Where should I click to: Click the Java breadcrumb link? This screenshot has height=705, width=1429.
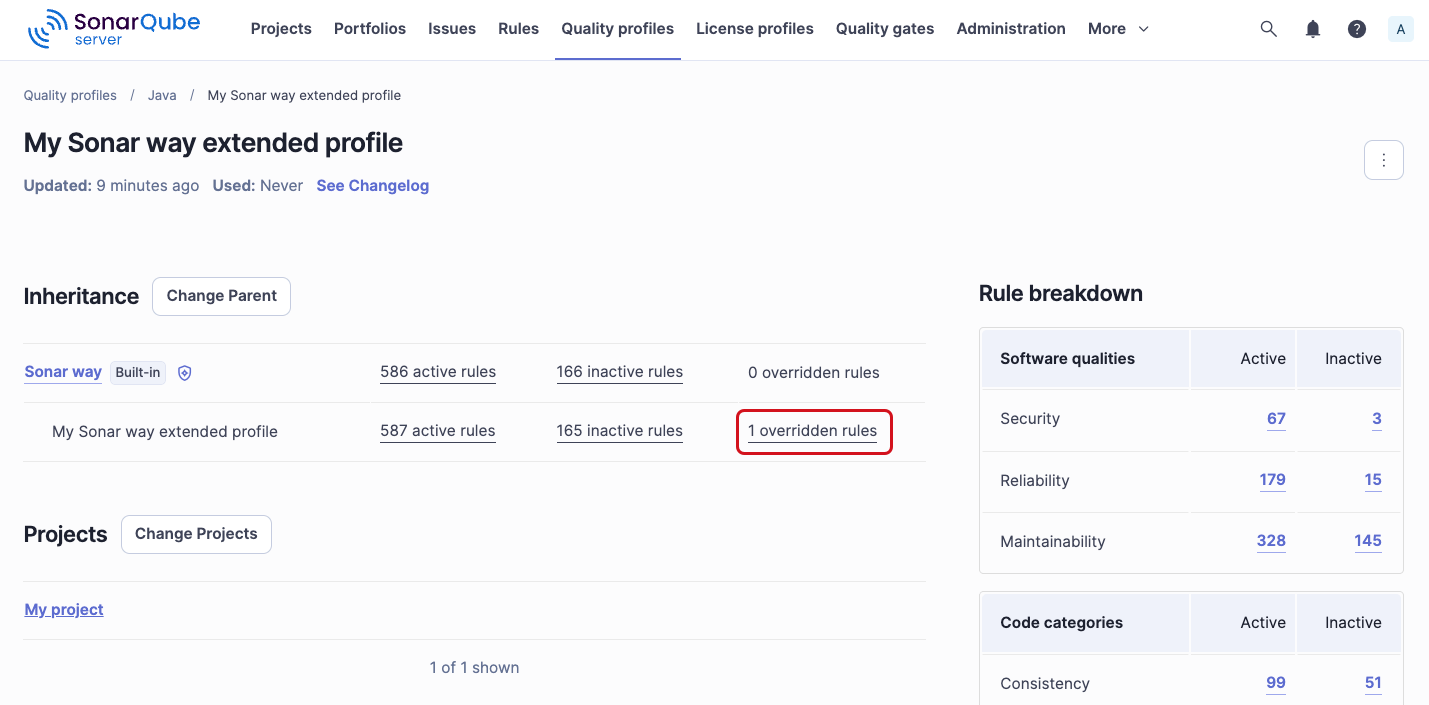pyautogui.click(x=162, y=96)
